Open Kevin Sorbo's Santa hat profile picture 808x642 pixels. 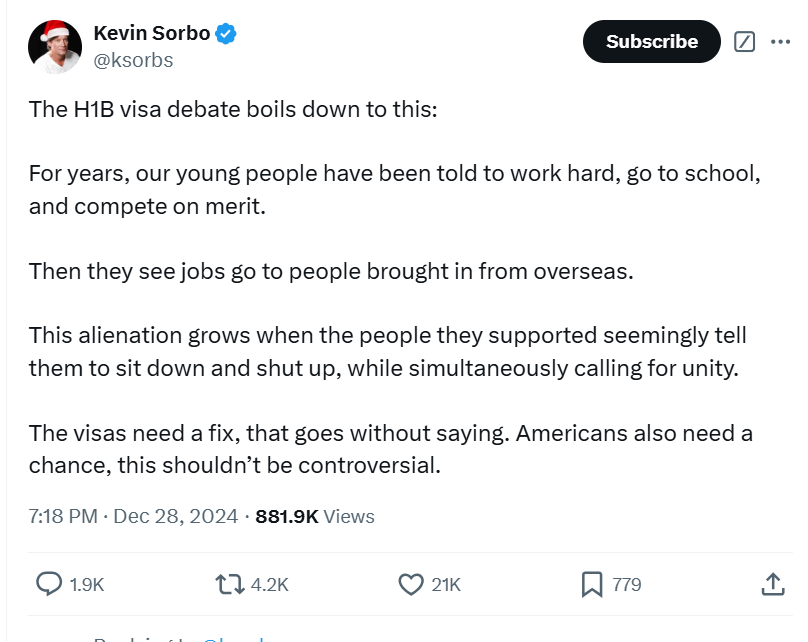(x=55, y=47)
